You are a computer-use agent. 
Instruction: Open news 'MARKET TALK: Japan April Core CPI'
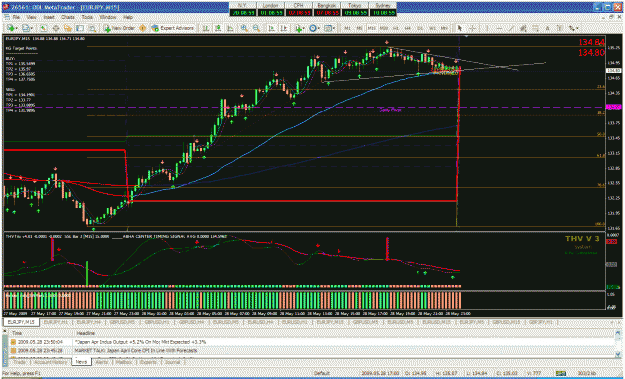pyautogui.click(x=136, y=350)
